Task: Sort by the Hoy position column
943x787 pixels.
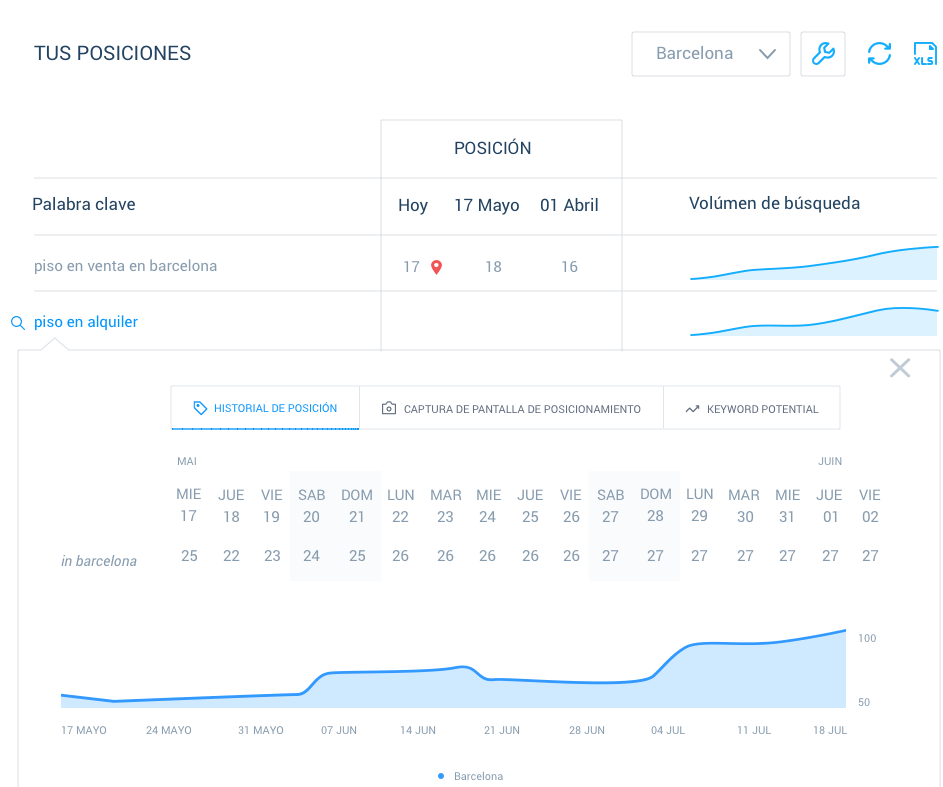Action: click(412, 205)
